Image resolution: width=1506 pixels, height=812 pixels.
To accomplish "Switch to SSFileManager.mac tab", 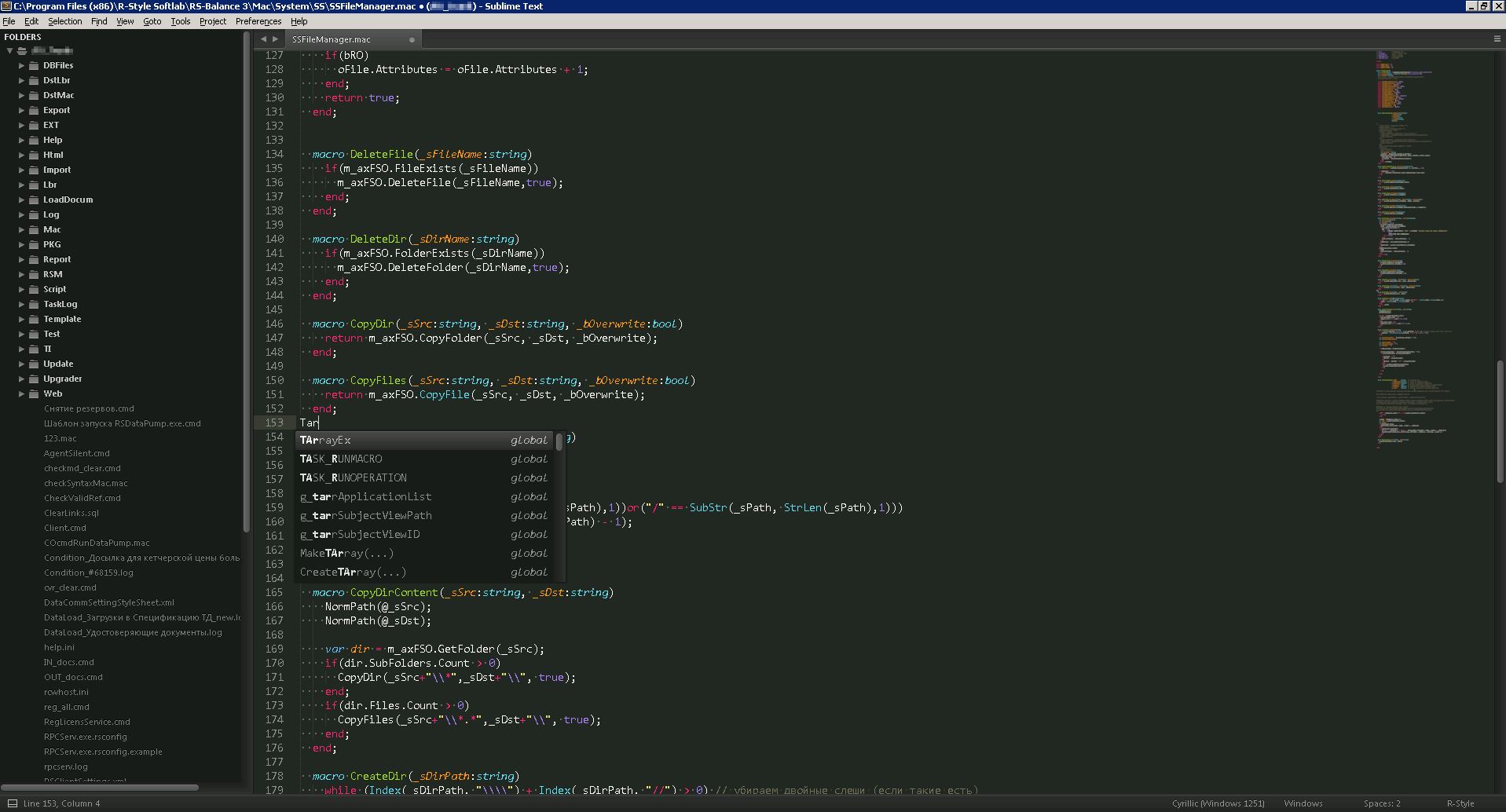I will tap(332, 39).
